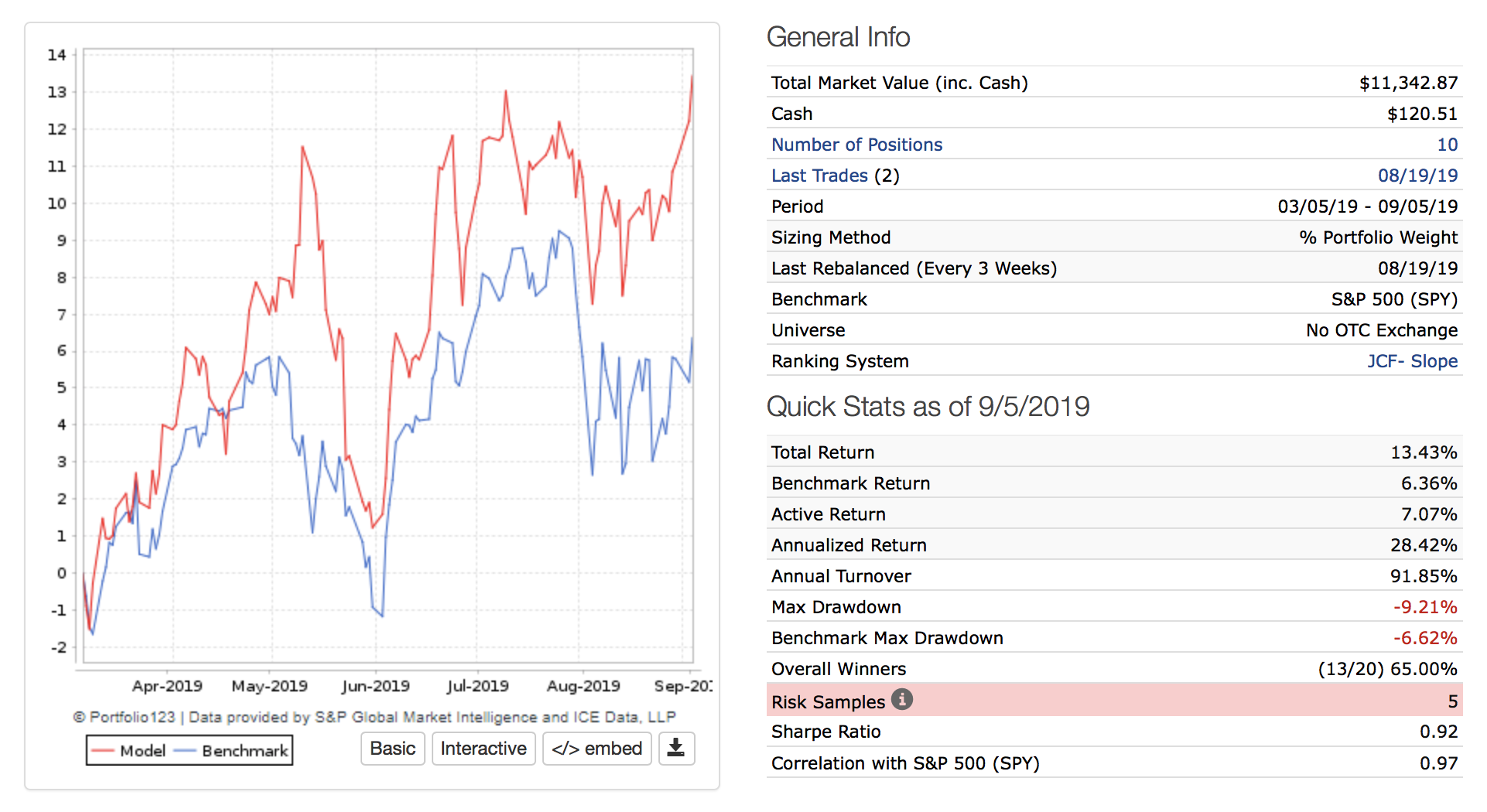This screenshot has height=812, width=1487.
Task: Click the Sharpe Ratio row label
Action: pos(826,732)
